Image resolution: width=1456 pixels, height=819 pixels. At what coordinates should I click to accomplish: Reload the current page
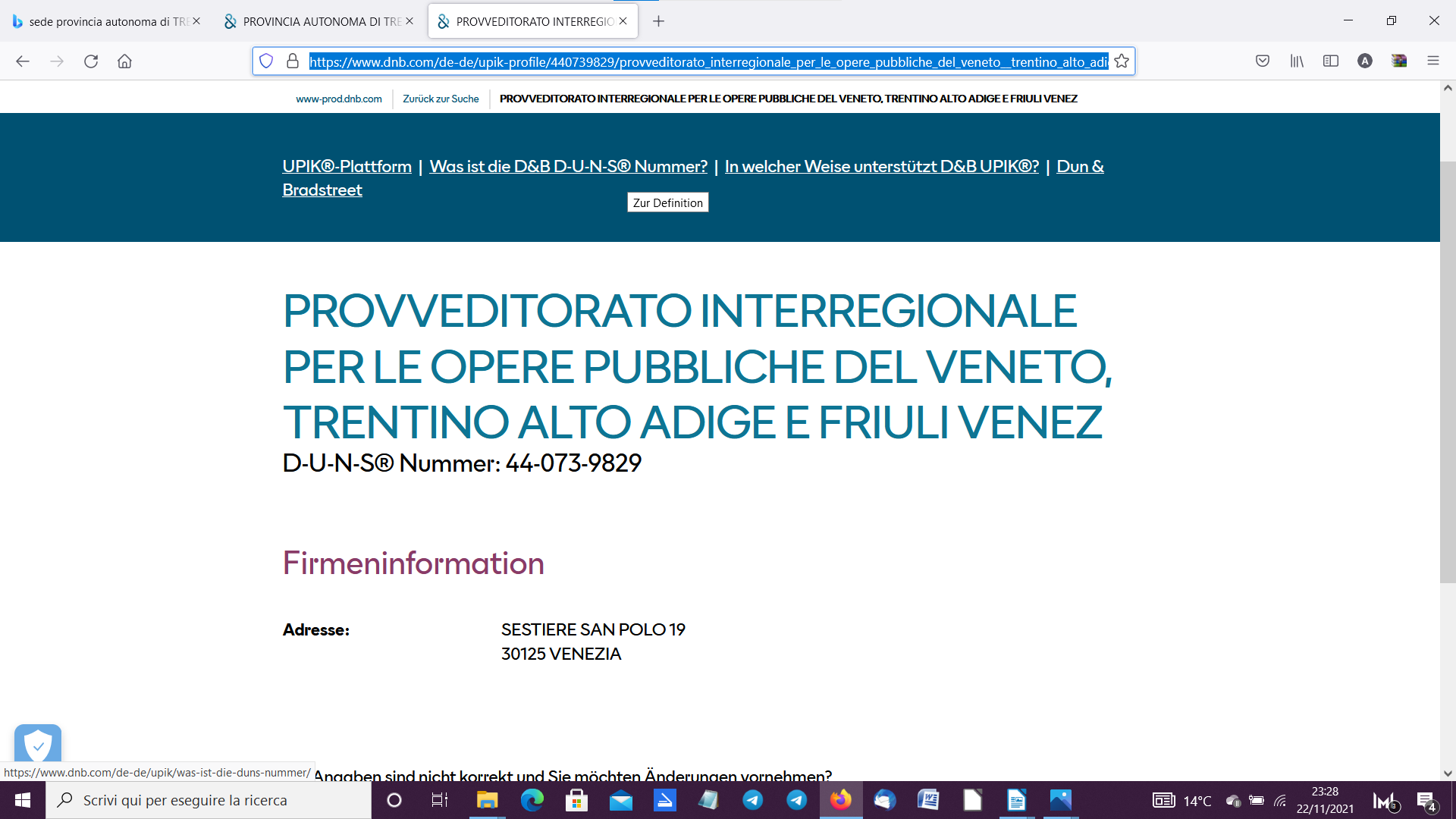point(91,61)
